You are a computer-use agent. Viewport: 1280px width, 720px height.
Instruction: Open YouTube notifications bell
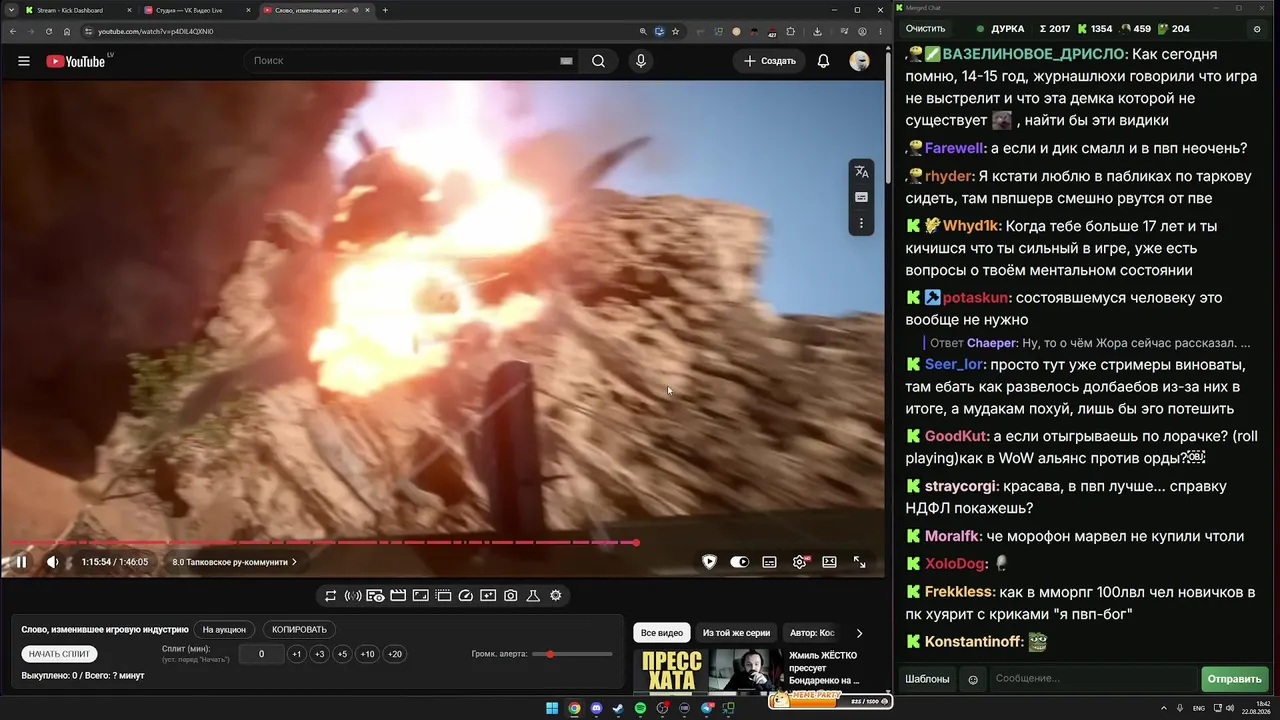[x=823, y=61]
